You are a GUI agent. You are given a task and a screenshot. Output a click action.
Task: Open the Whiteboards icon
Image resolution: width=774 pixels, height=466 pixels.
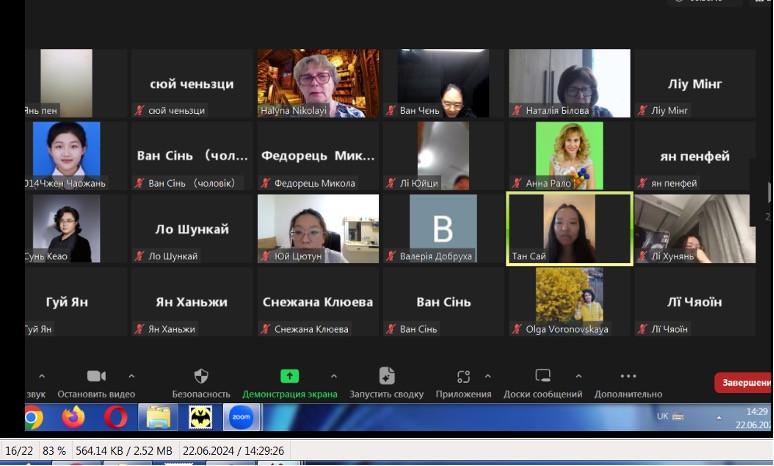pos(542,376)
